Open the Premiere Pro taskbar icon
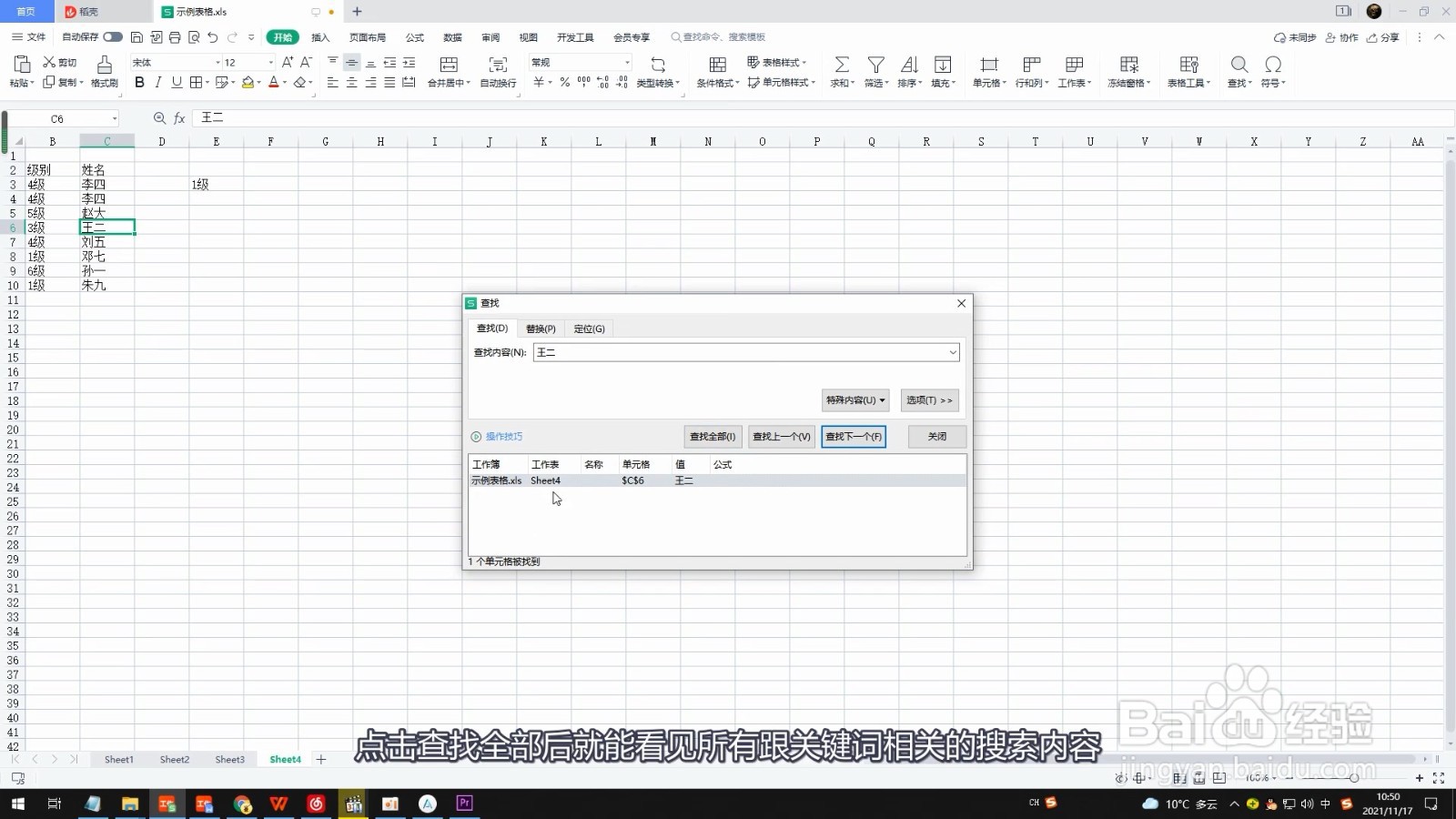Screen dimensions: 1456x819 pyautogui.click(x=465, y=804)
